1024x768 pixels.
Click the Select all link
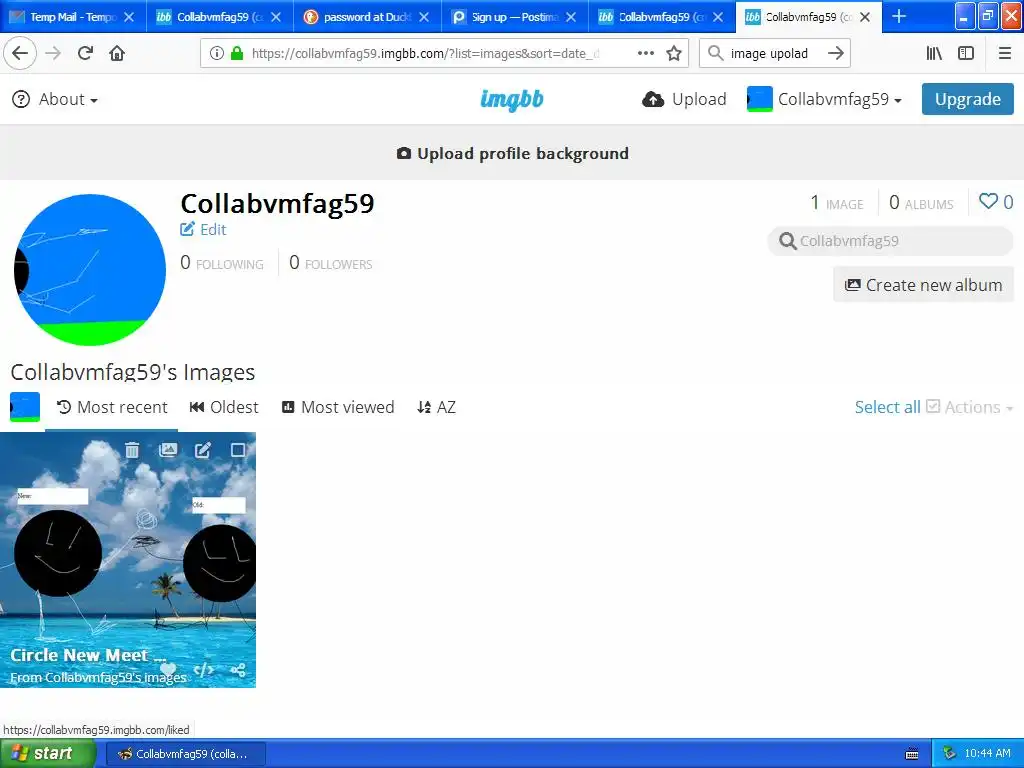(888, 407)
